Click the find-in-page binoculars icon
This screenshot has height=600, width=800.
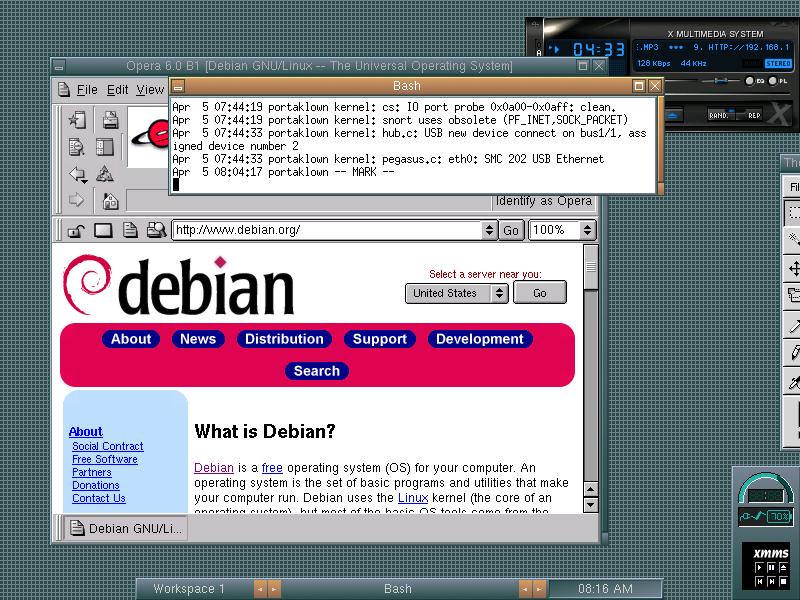coord(155,231)
